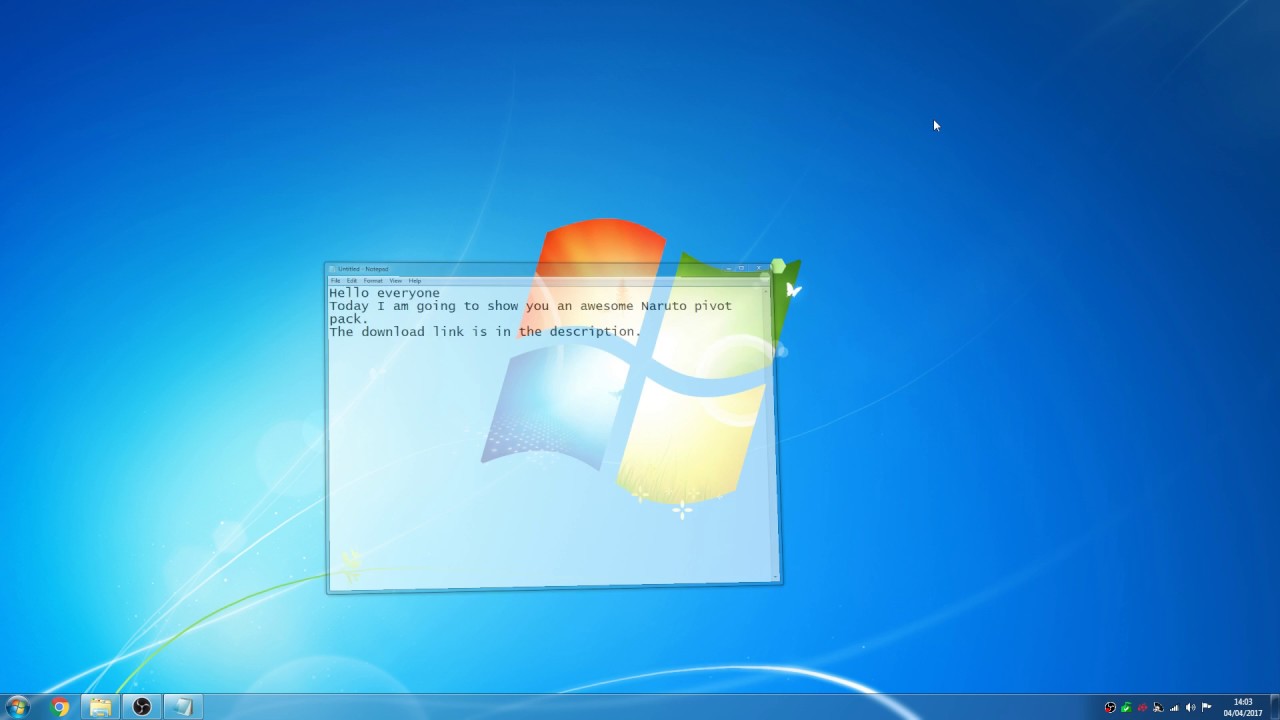Open the Windows Start menu
This screenshot has width=1280, height=720.
click(18, 707)
